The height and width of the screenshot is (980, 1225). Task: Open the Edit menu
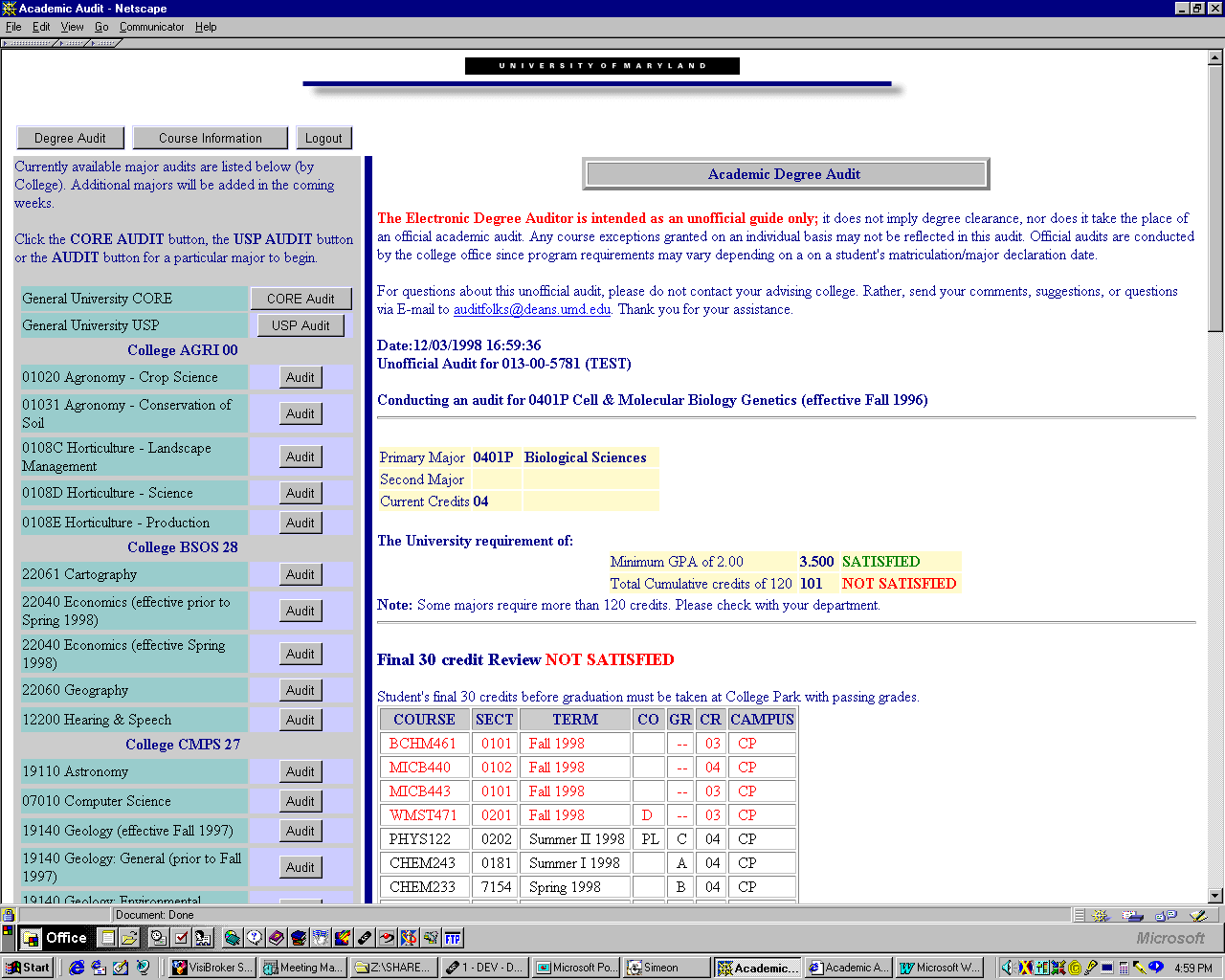(41, 27)
